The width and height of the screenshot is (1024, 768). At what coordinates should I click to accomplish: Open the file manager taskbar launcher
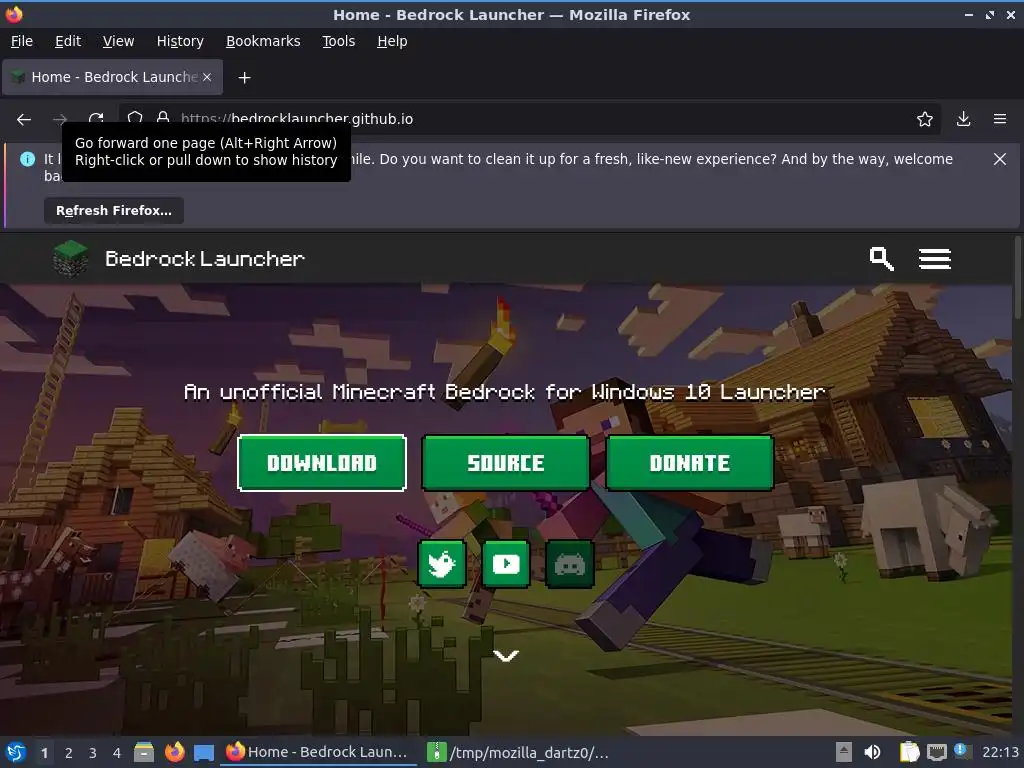click(x=144, y=752)
